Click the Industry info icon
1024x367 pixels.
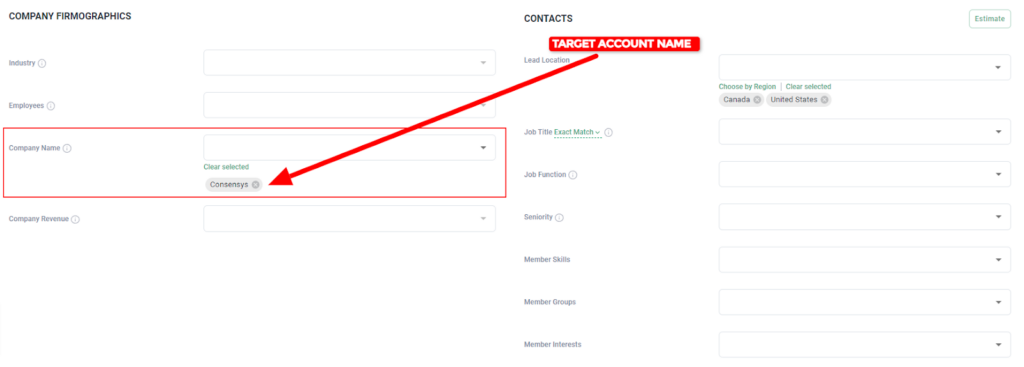(42, 64)
